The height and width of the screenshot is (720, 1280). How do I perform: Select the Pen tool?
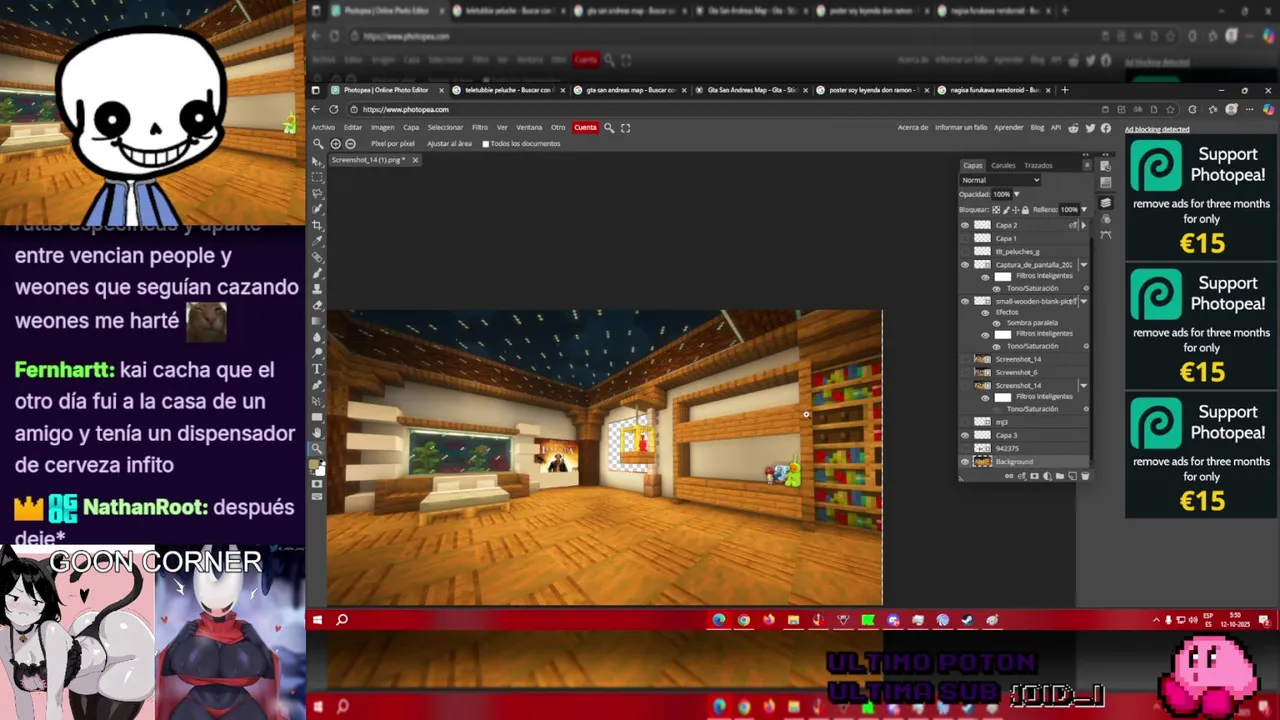coord(318,385)
